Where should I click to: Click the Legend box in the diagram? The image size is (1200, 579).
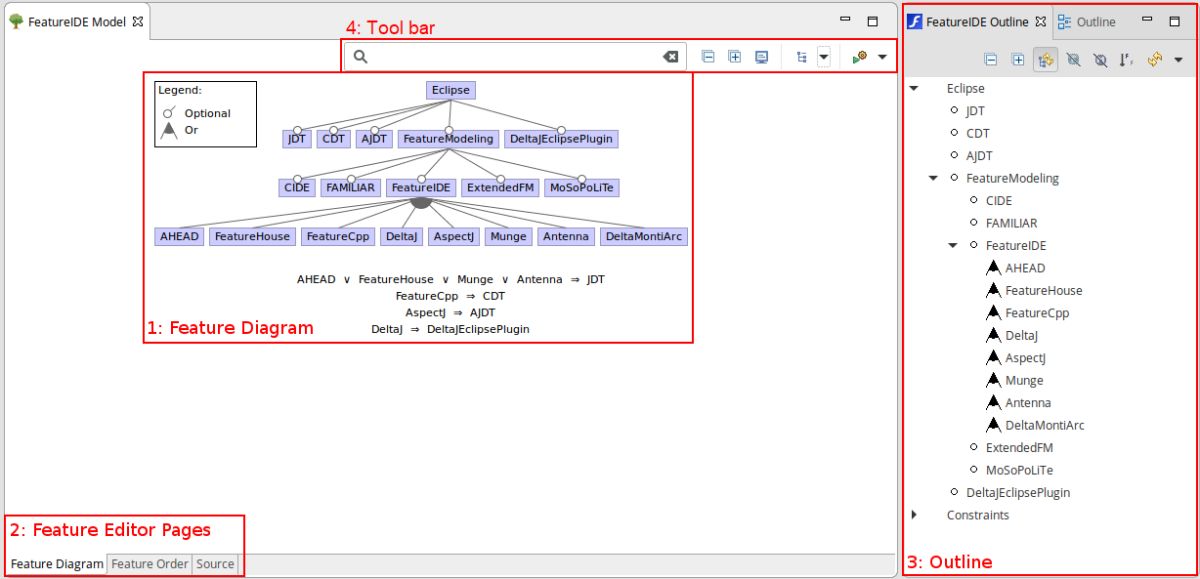206,114
